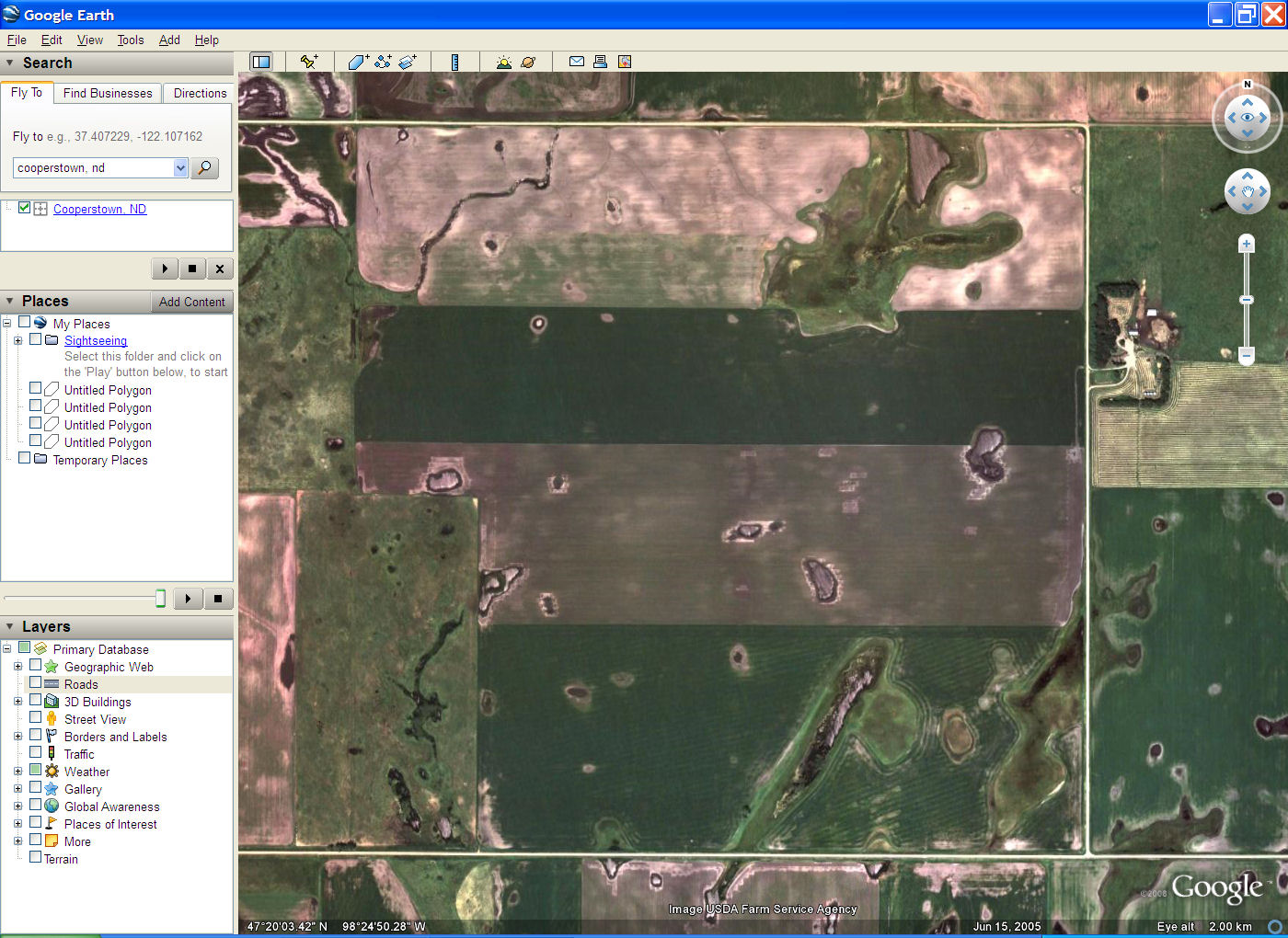Click the Add Content button
The width and height of the screenshot is (1288, 938).
[x=191, y=302]
